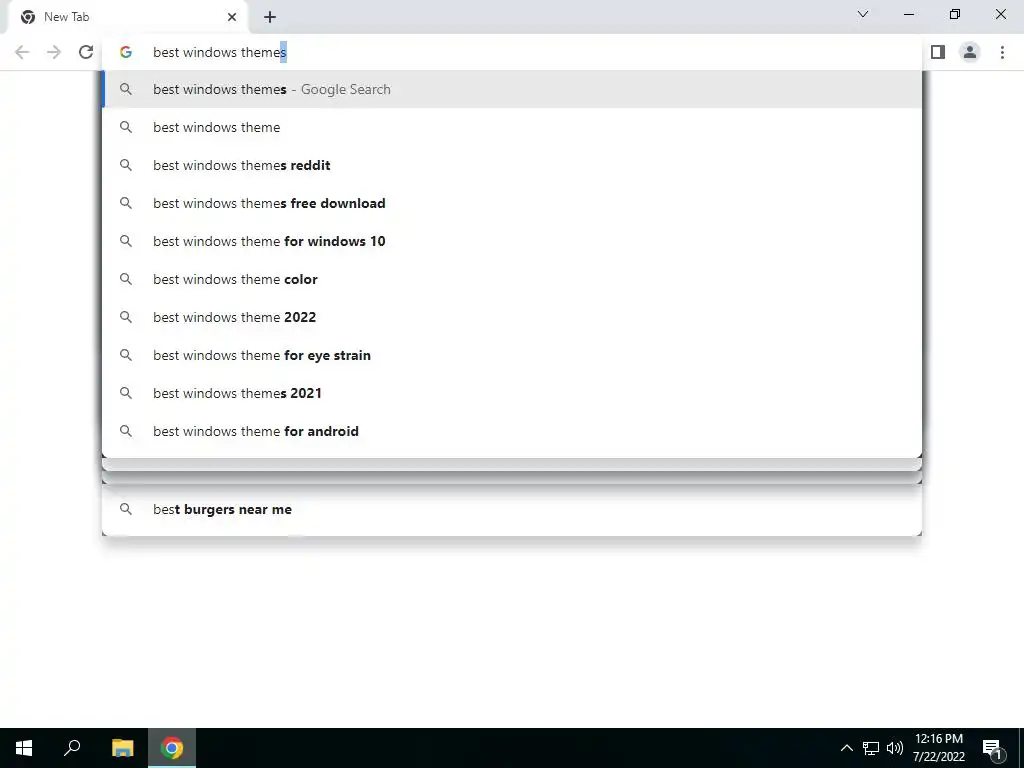
Task: Close the New Tab tab
Action: pyautogui.click(x=232, y=17)
